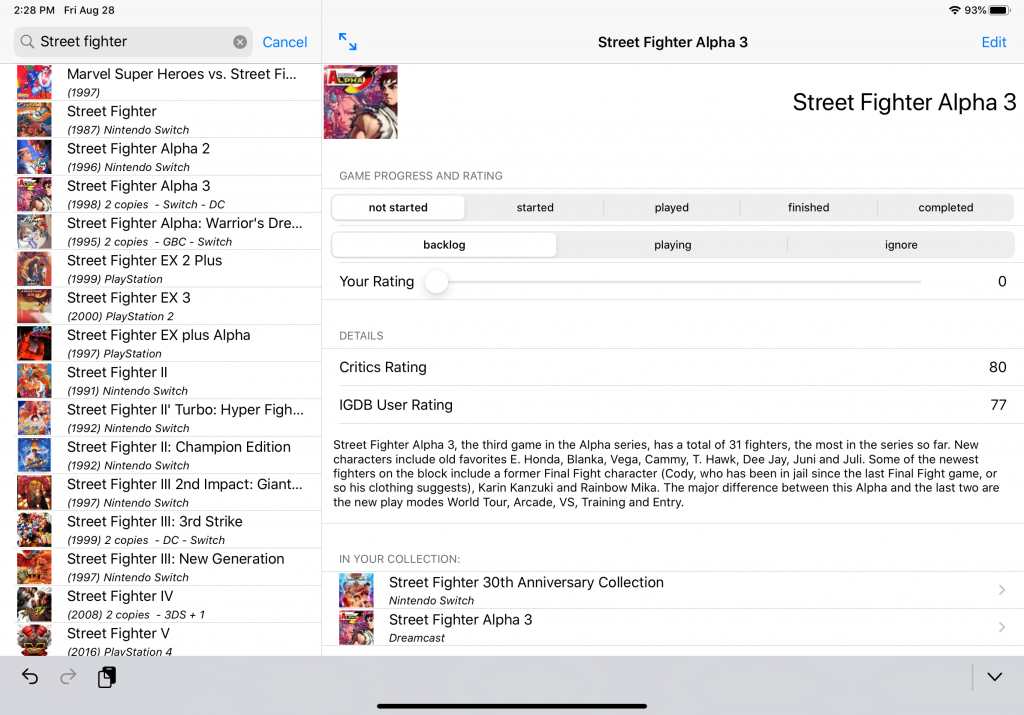This screenshot has width=1024, height=715.
Task: Cancel the search
Action: [285, 42]
